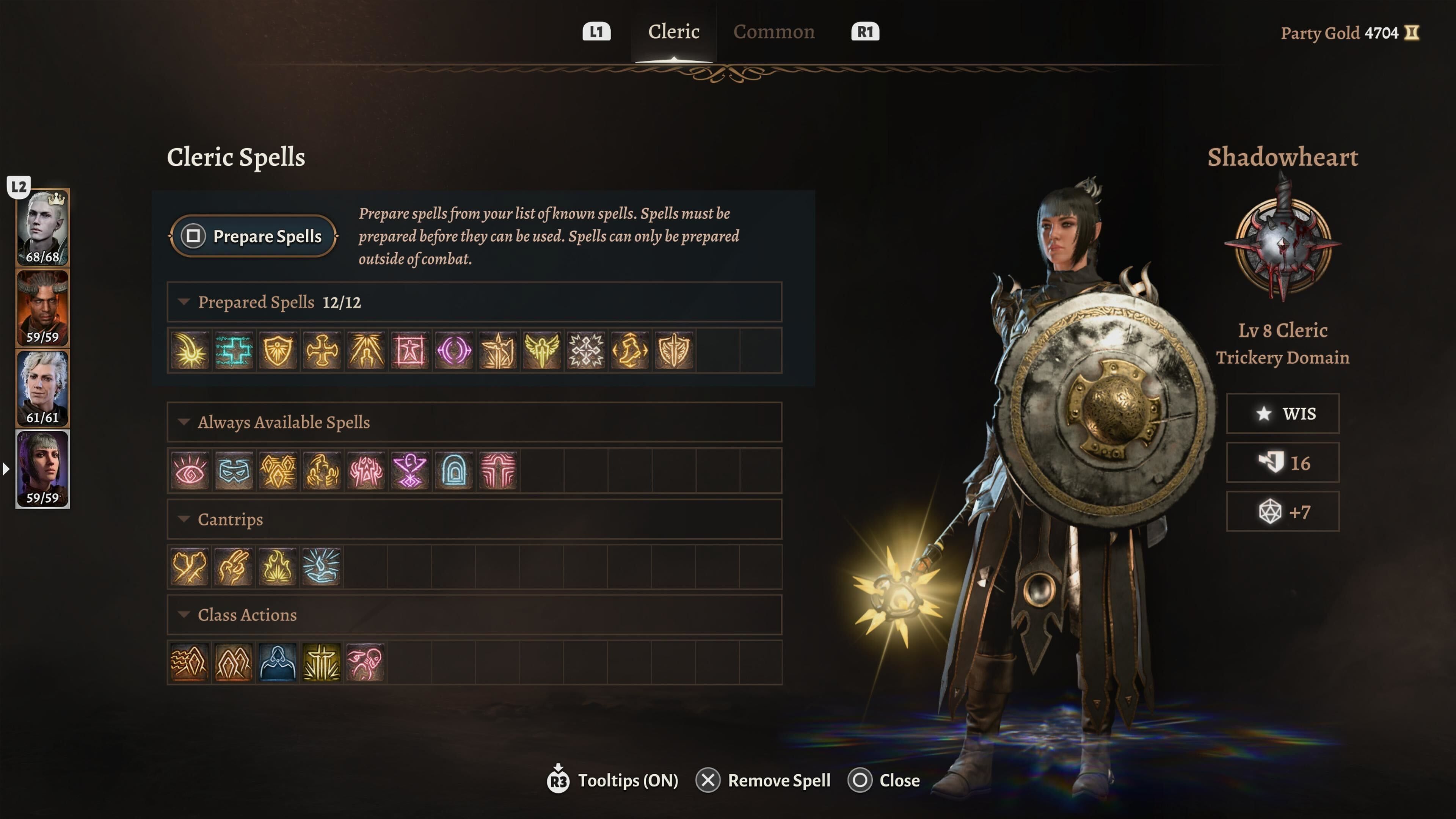Screen dimensions: 1456x819
Task: Pick the blue mask Disguise Self spell
Action: (234, 470)
